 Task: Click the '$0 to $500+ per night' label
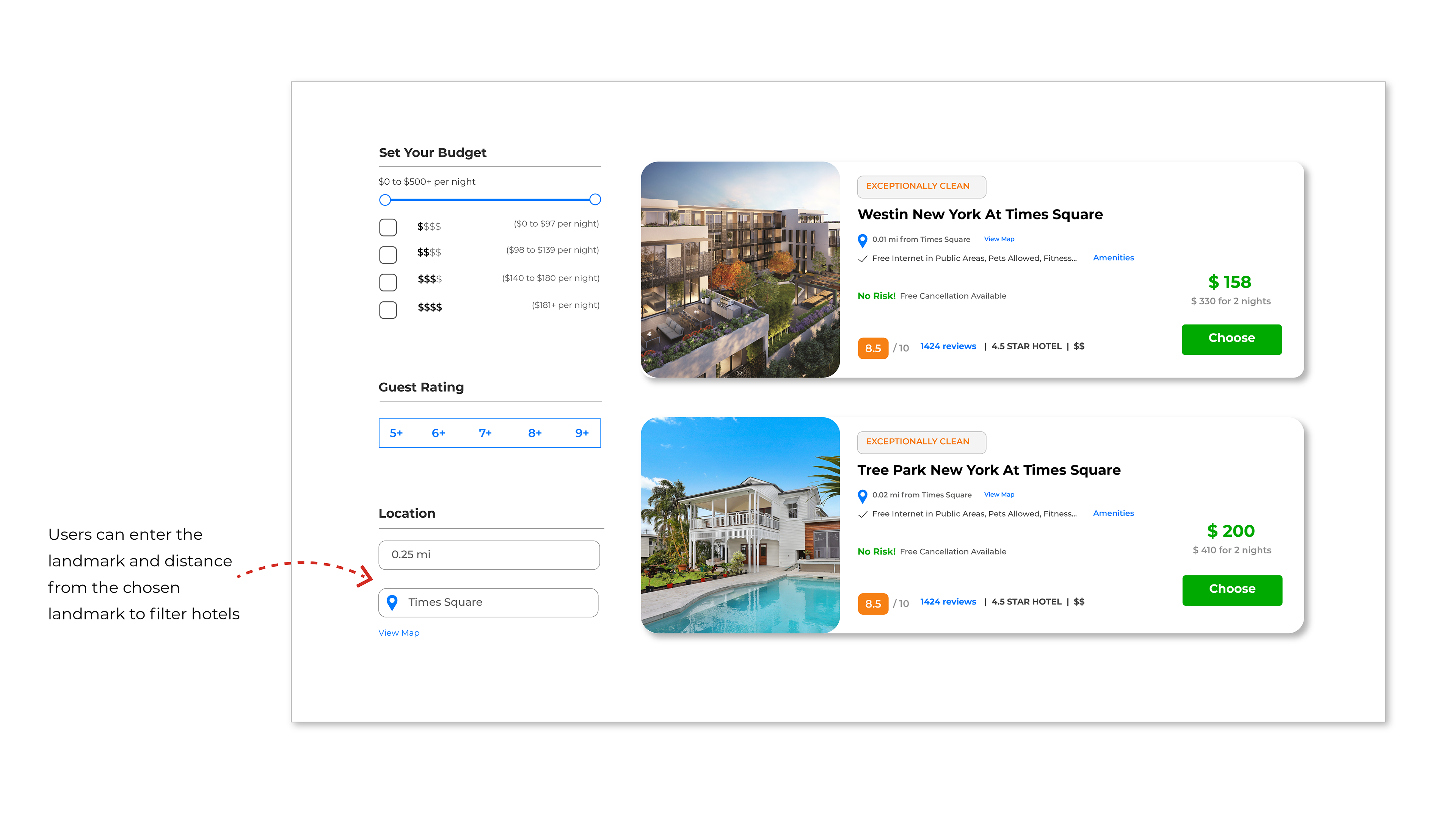[x=427, y=181]
